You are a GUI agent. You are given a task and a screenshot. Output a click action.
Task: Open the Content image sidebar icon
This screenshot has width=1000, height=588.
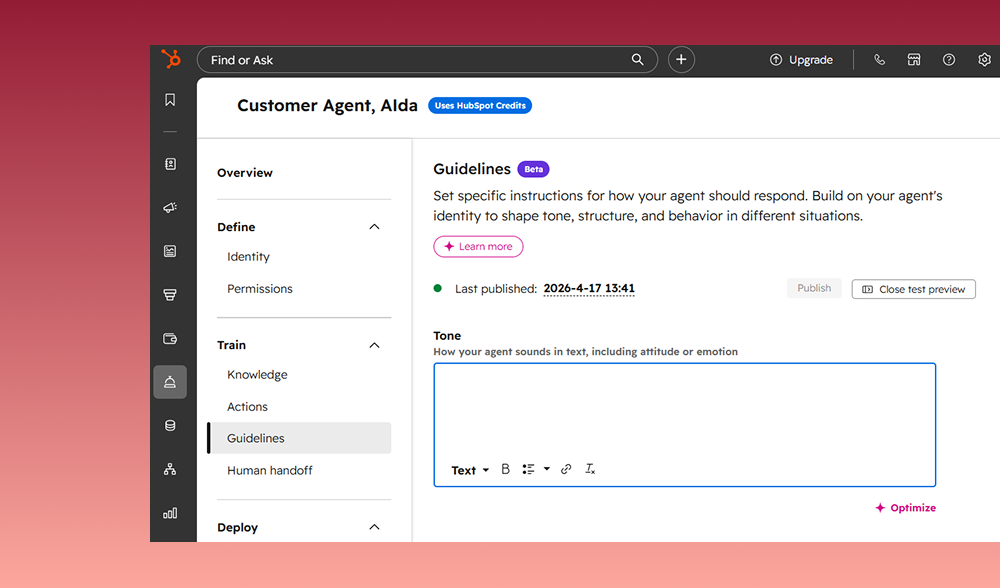click(170, 251)
